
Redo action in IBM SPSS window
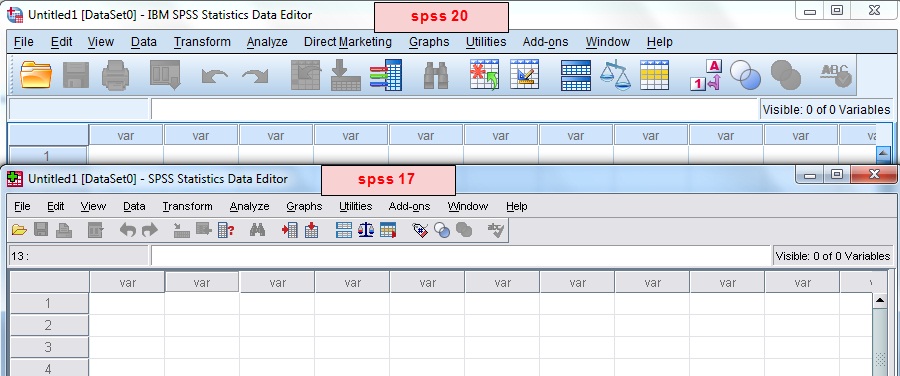(x=255, y=76)
